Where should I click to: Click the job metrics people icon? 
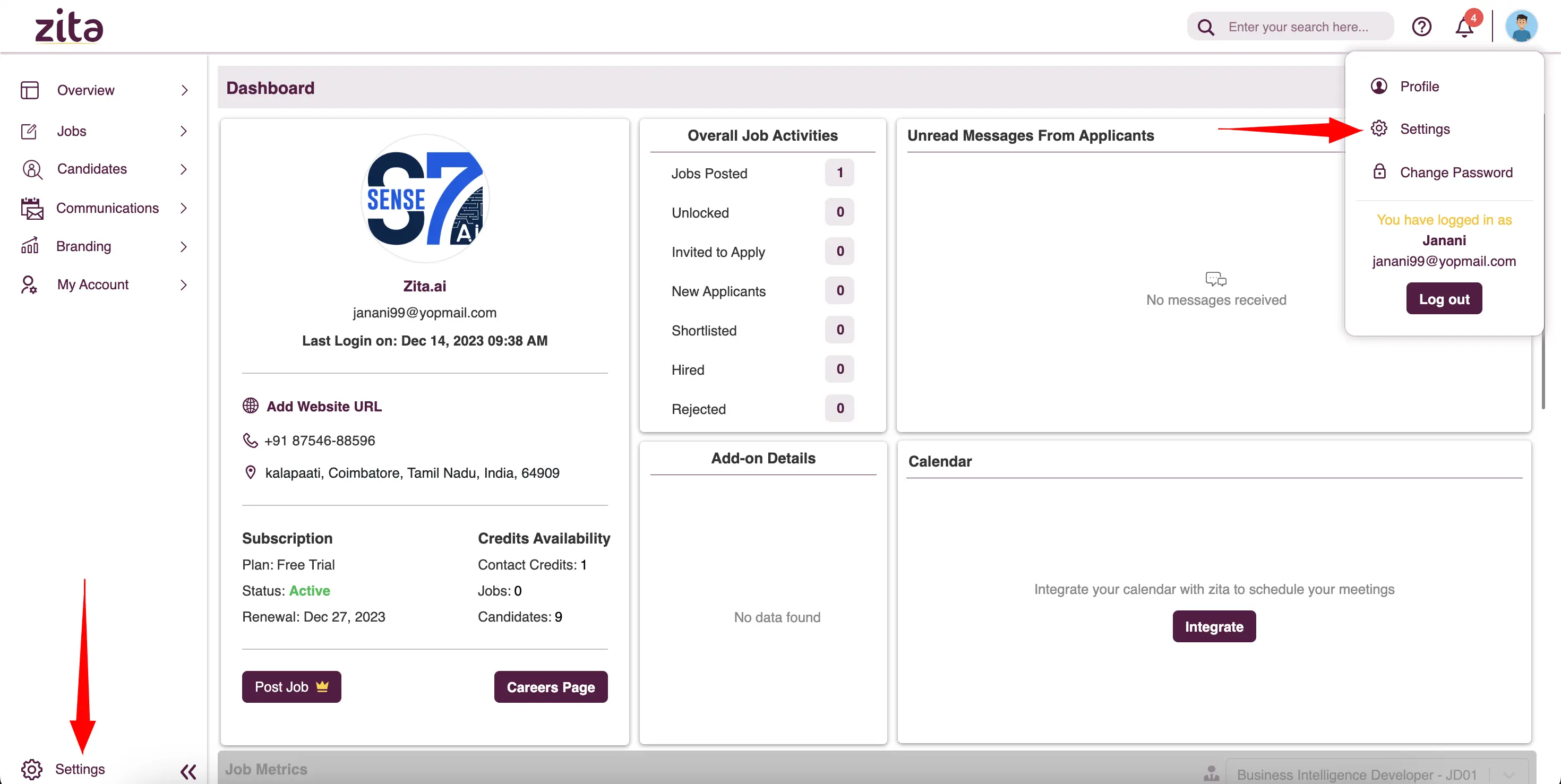pos(1211,774)
